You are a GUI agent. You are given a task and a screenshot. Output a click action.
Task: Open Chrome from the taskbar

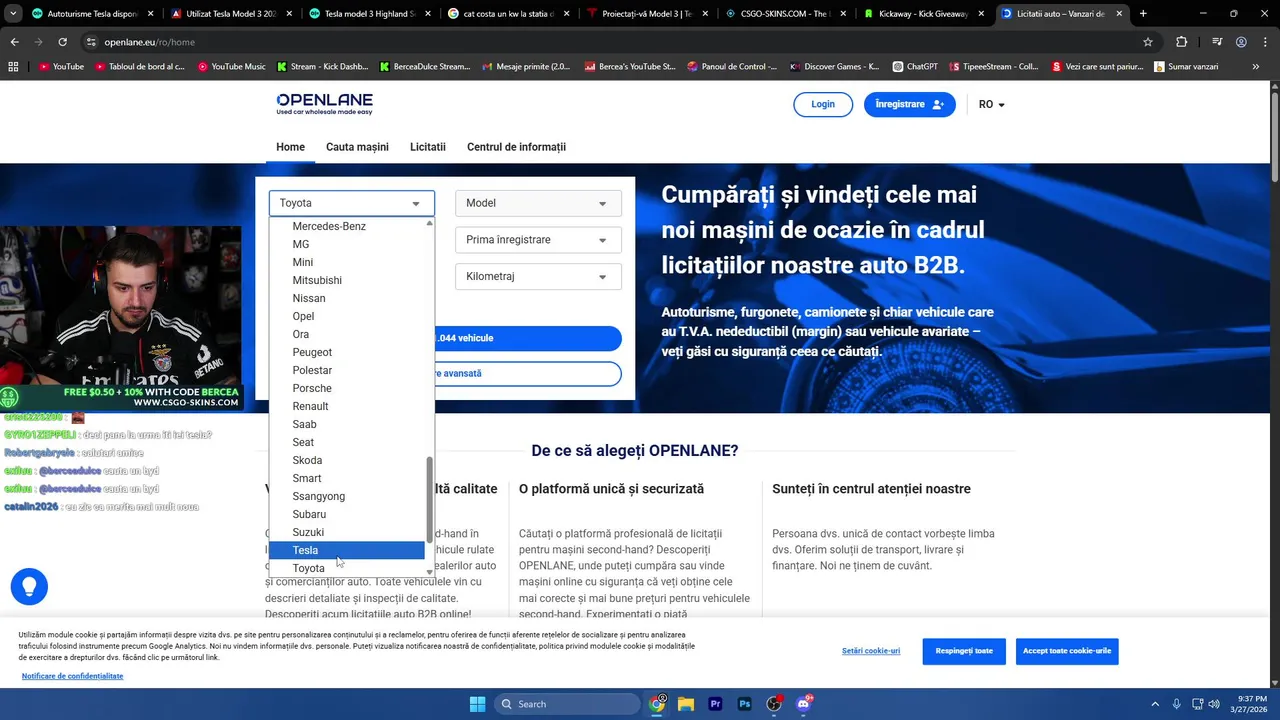[657, 704]
